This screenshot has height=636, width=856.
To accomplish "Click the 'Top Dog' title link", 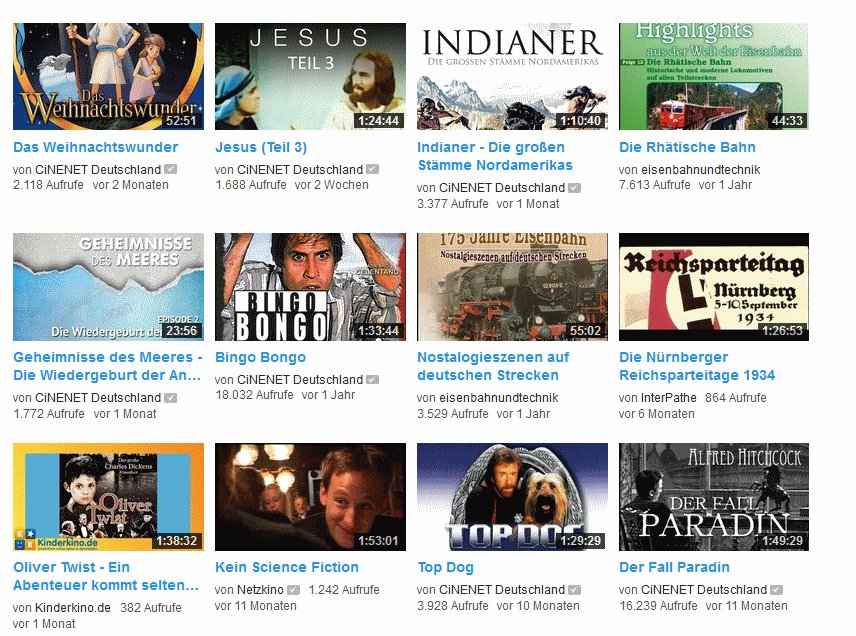I will click(445, 568).
